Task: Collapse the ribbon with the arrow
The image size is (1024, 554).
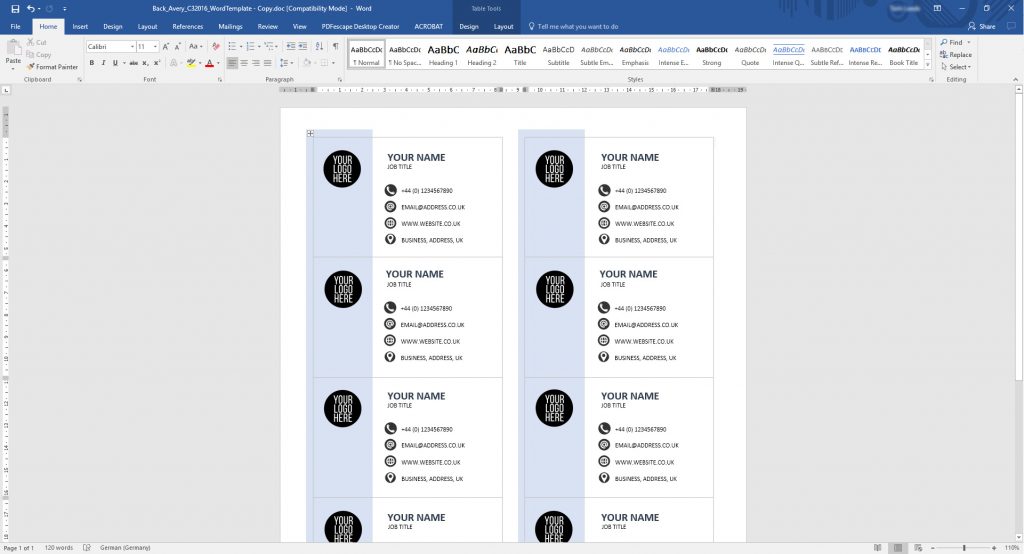Action: pos(1016,80)
